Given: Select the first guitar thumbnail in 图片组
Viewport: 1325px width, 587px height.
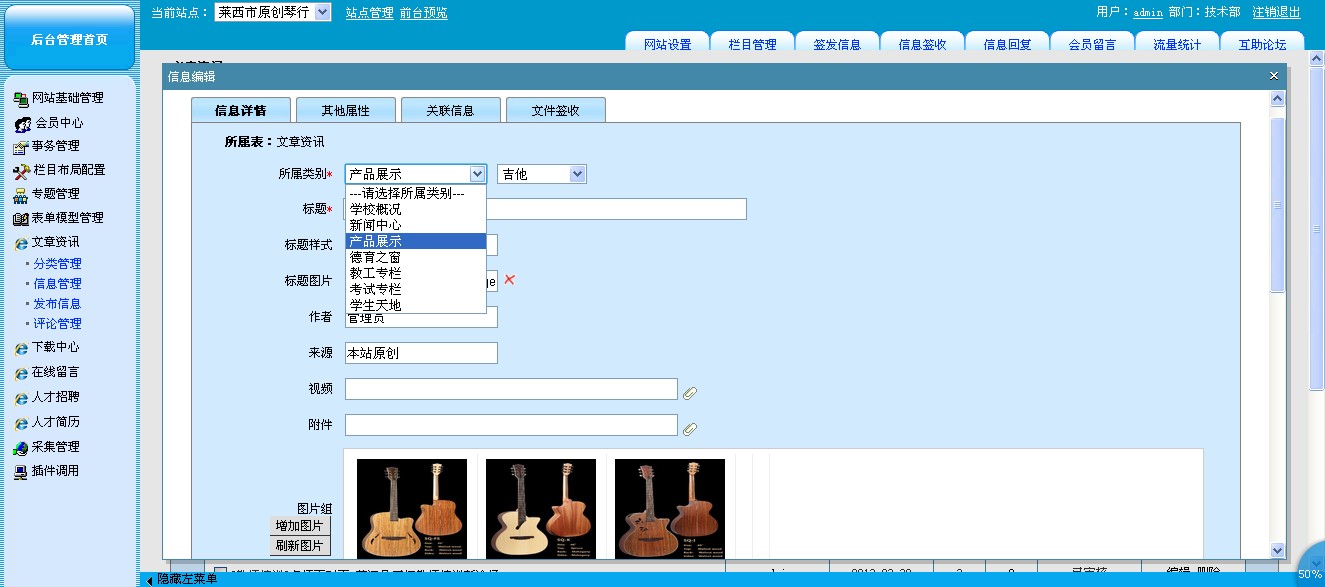Looking at the screenshot, I should [411, 508].
